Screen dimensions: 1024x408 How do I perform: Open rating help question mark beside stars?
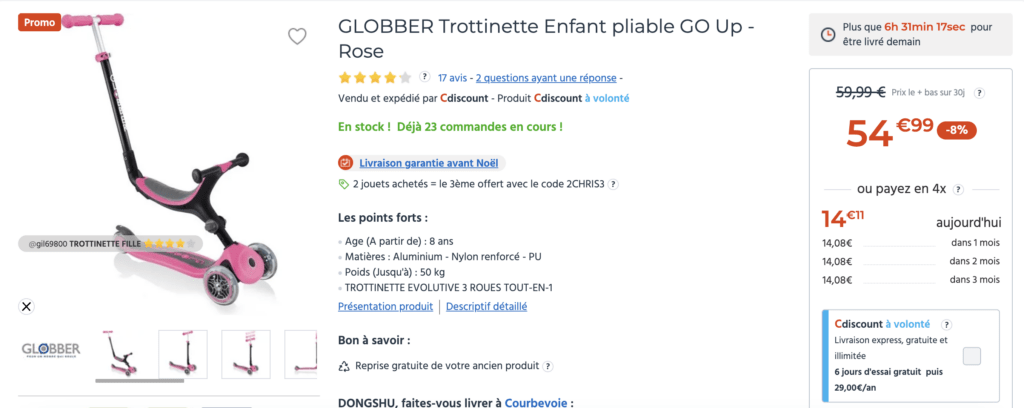point(424,77)
